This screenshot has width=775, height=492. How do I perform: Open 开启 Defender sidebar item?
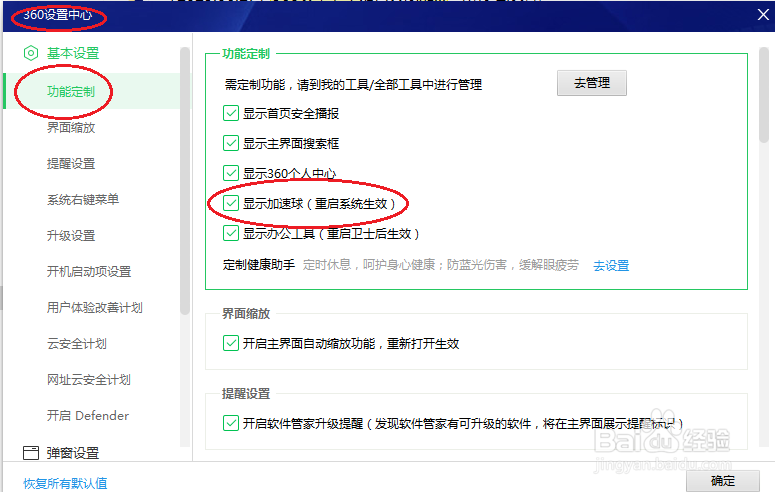click(88, 415)
